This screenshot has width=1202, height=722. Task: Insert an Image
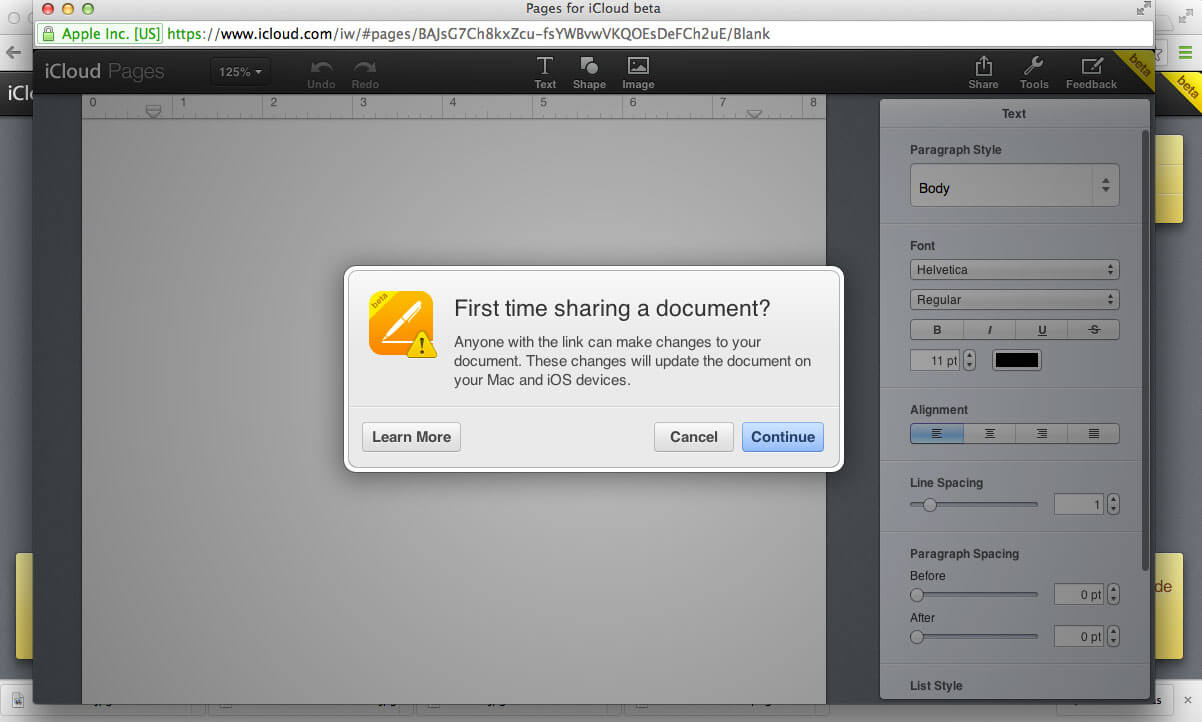[x=638, y=71]
